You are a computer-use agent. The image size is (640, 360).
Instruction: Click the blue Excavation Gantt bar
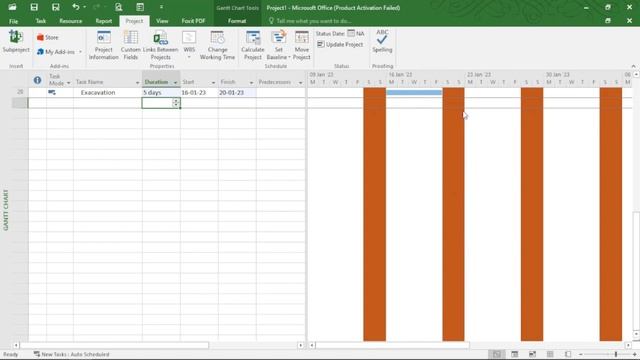(x=414, y=93)
